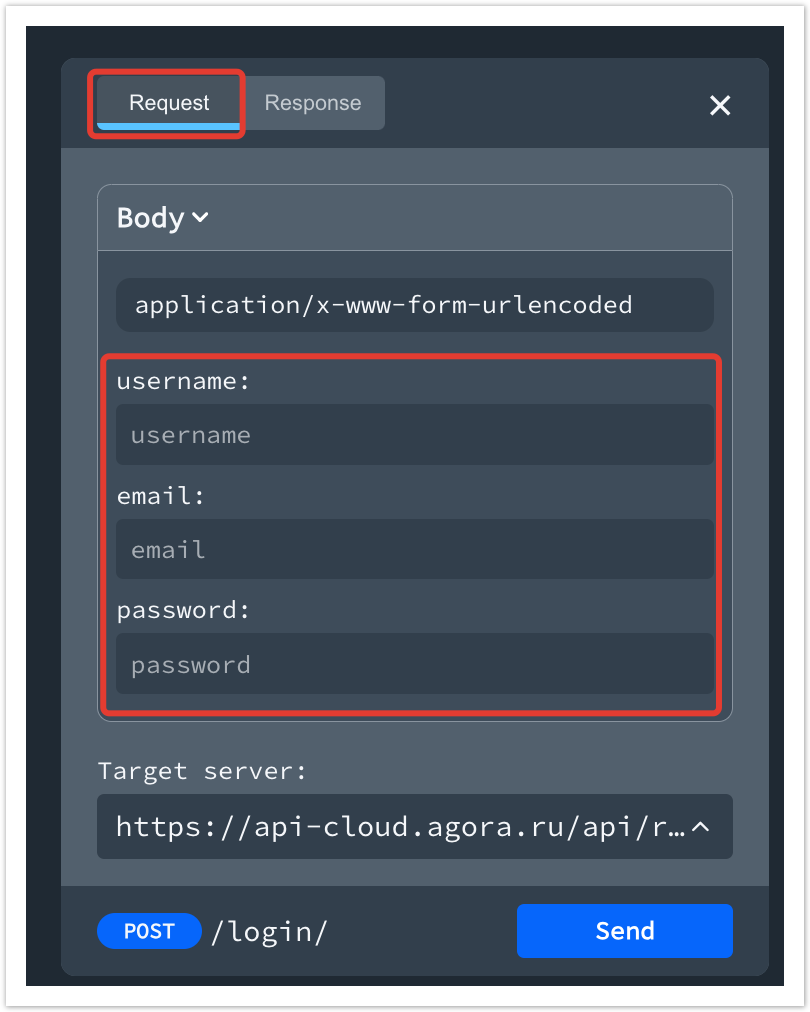
Task: Expand the Target server URL dropdown
Action: tap(400, 826)
